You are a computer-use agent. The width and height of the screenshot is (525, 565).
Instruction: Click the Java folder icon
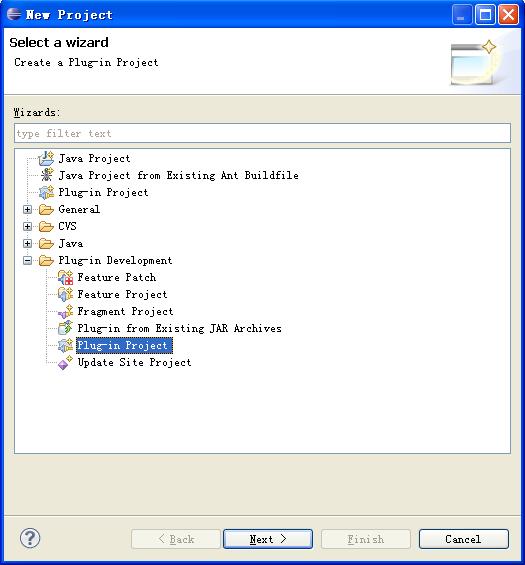coord(46,244)
